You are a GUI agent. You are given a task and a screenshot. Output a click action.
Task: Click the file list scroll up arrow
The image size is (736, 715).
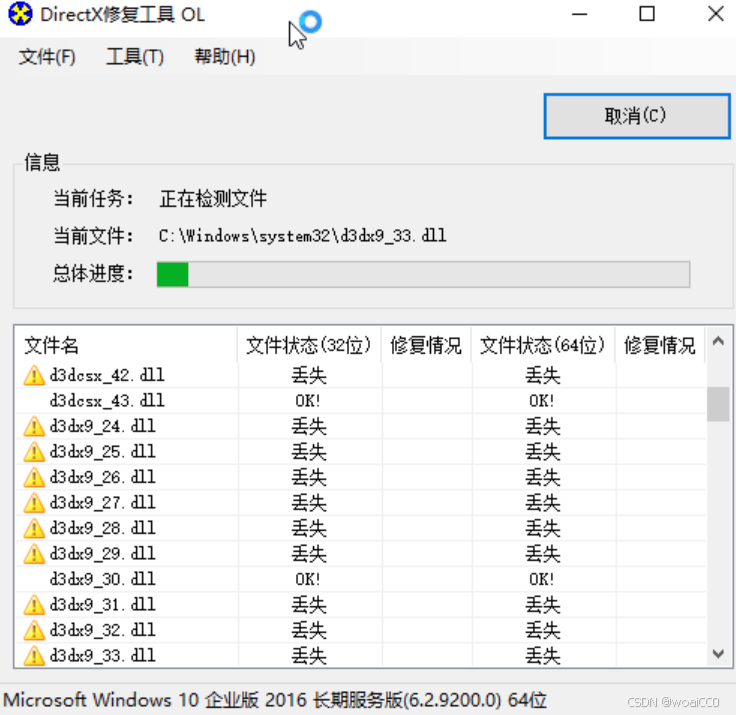pos(718,341)
